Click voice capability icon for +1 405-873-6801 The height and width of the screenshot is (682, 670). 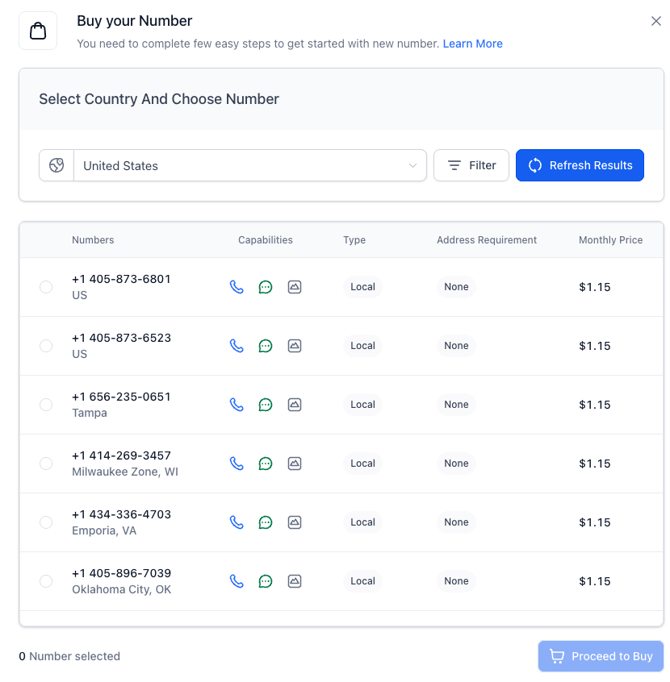[237, 287]
